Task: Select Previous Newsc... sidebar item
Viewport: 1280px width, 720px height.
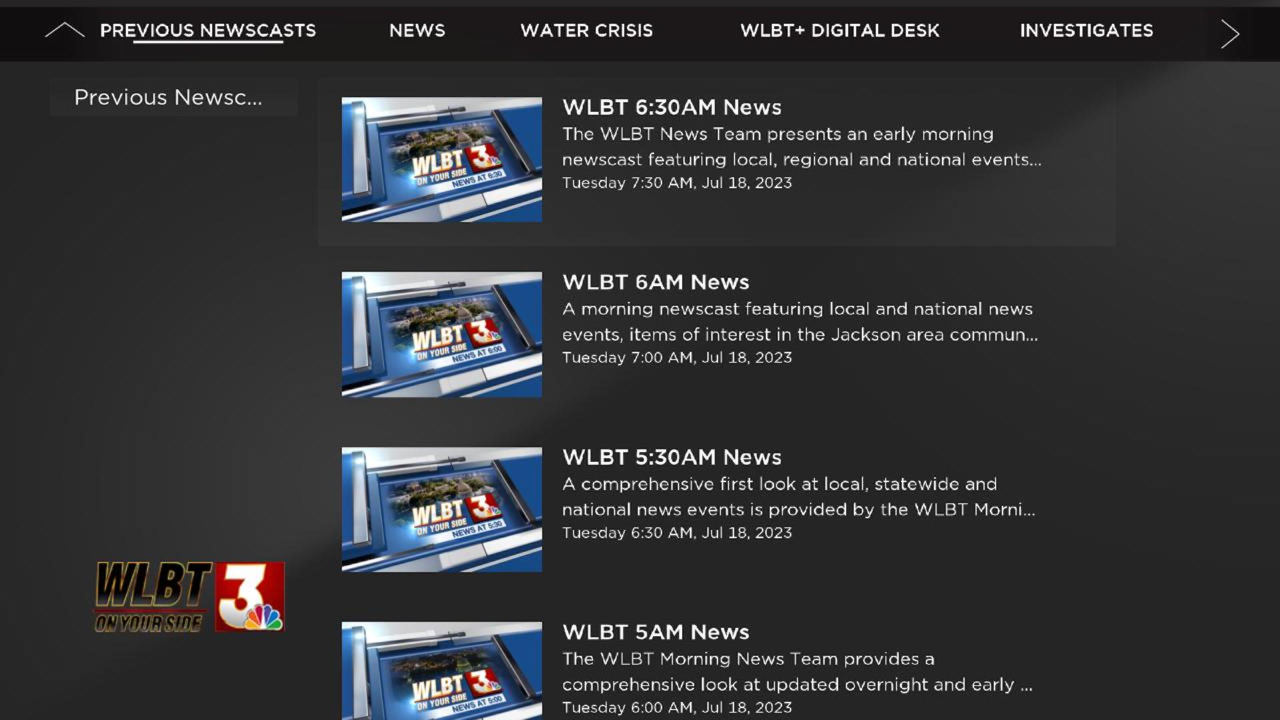Action: tap(174, 97)
